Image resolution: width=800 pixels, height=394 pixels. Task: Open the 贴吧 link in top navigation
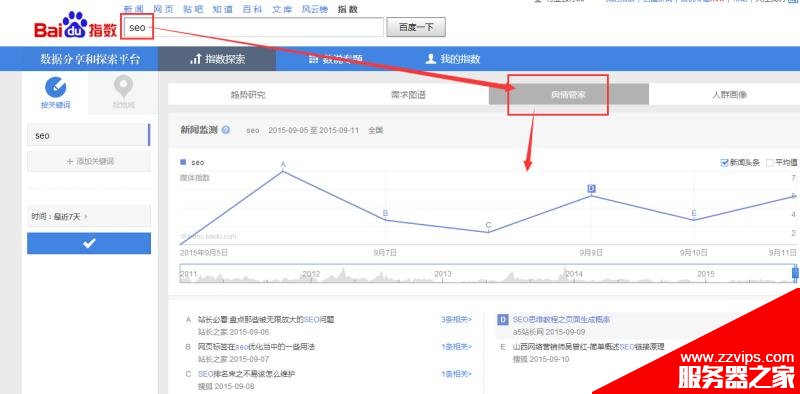193,9
